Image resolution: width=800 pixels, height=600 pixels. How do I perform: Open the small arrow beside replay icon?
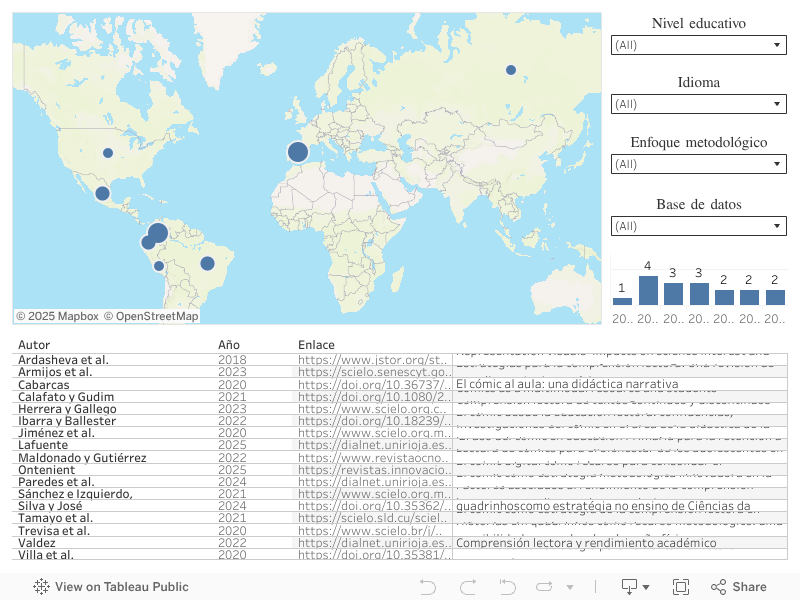[x=570, y=587]
